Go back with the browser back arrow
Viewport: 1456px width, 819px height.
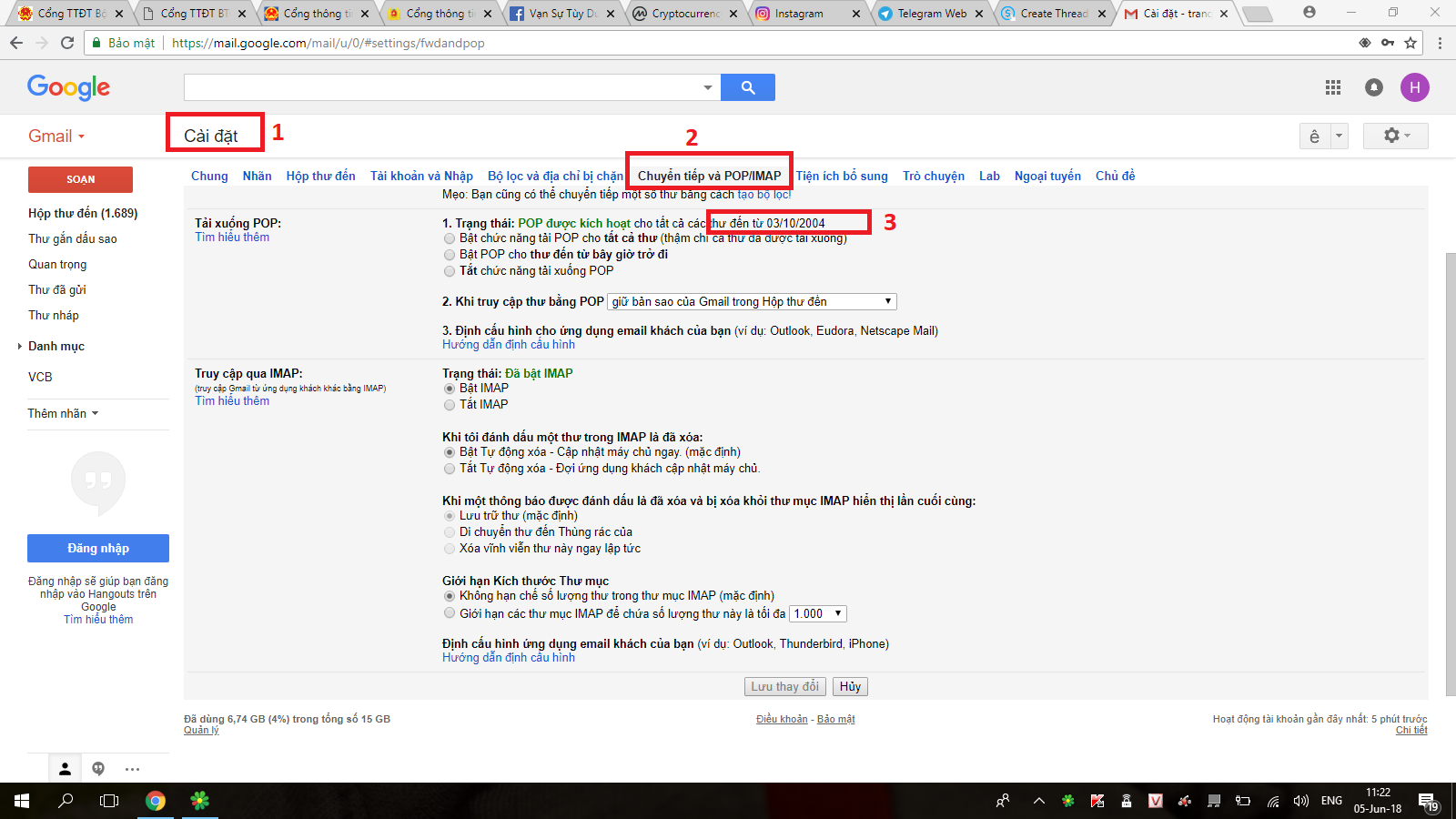tap(16, 43)
